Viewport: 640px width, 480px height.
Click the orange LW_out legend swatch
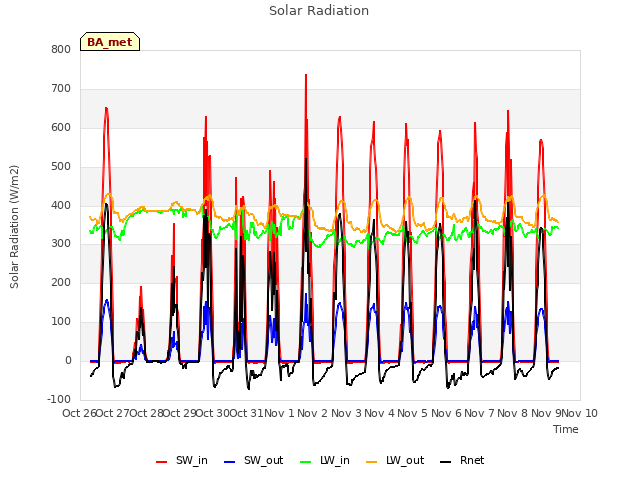[x=372, y=462]
